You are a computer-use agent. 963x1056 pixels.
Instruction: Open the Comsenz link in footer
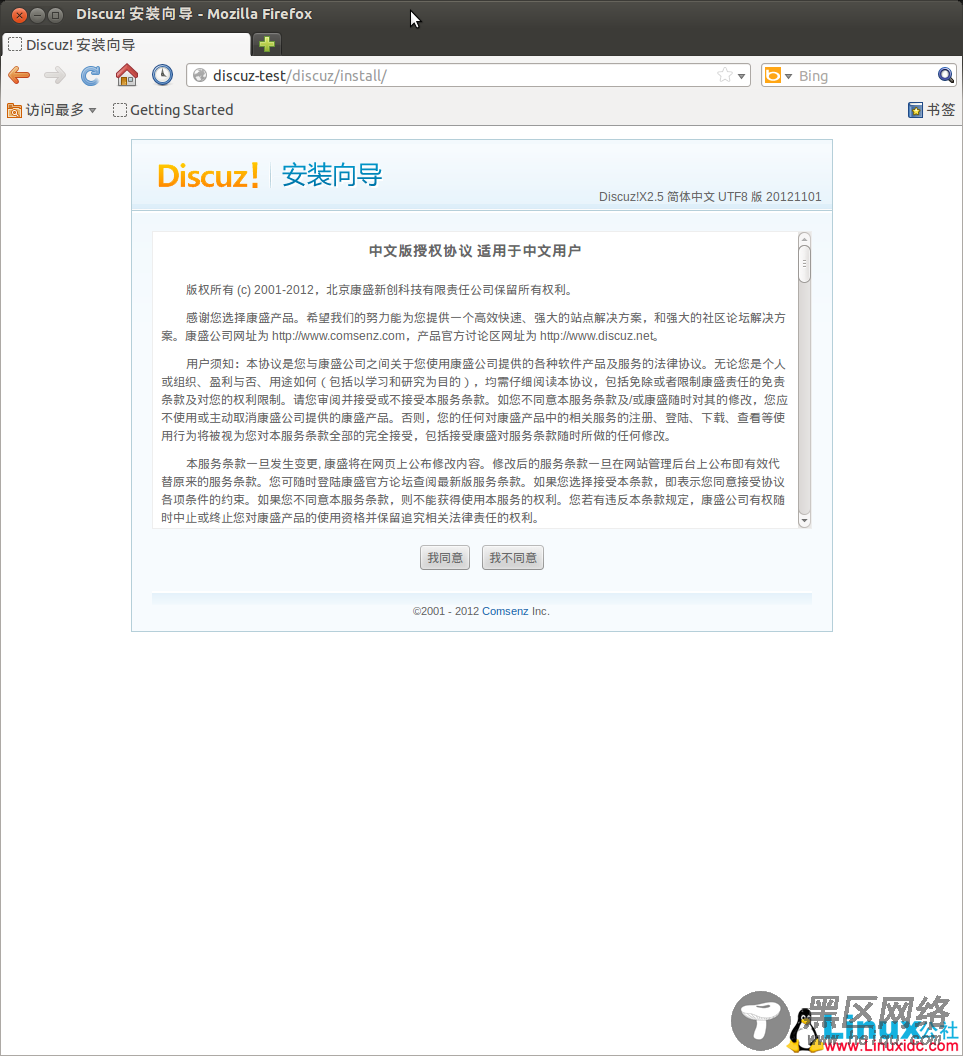tap(505, 612)
